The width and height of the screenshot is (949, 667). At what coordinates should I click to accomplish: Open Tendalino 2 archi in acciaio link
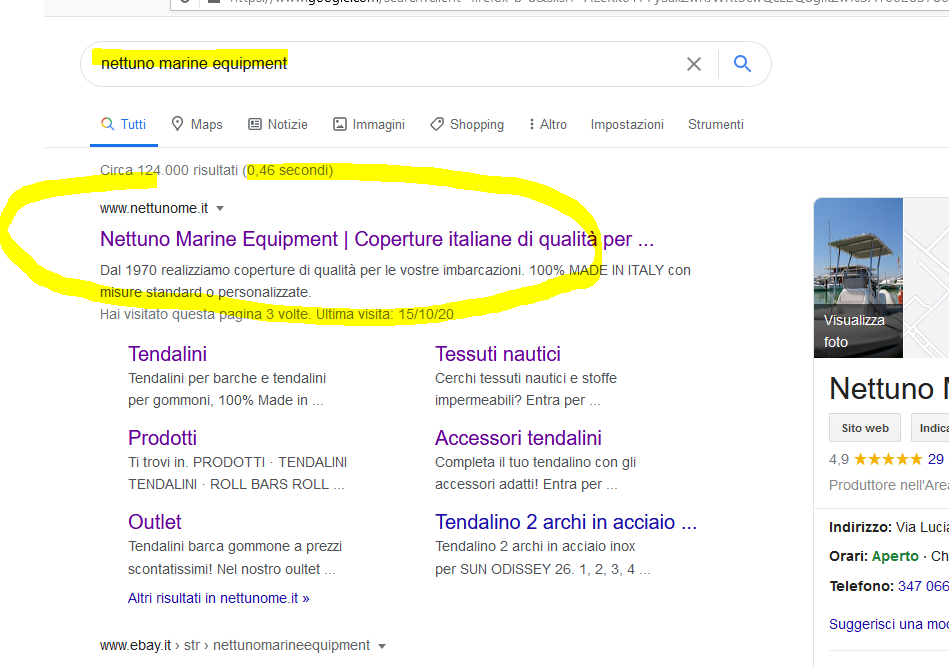pyautogui.click(x=565, y=522)
